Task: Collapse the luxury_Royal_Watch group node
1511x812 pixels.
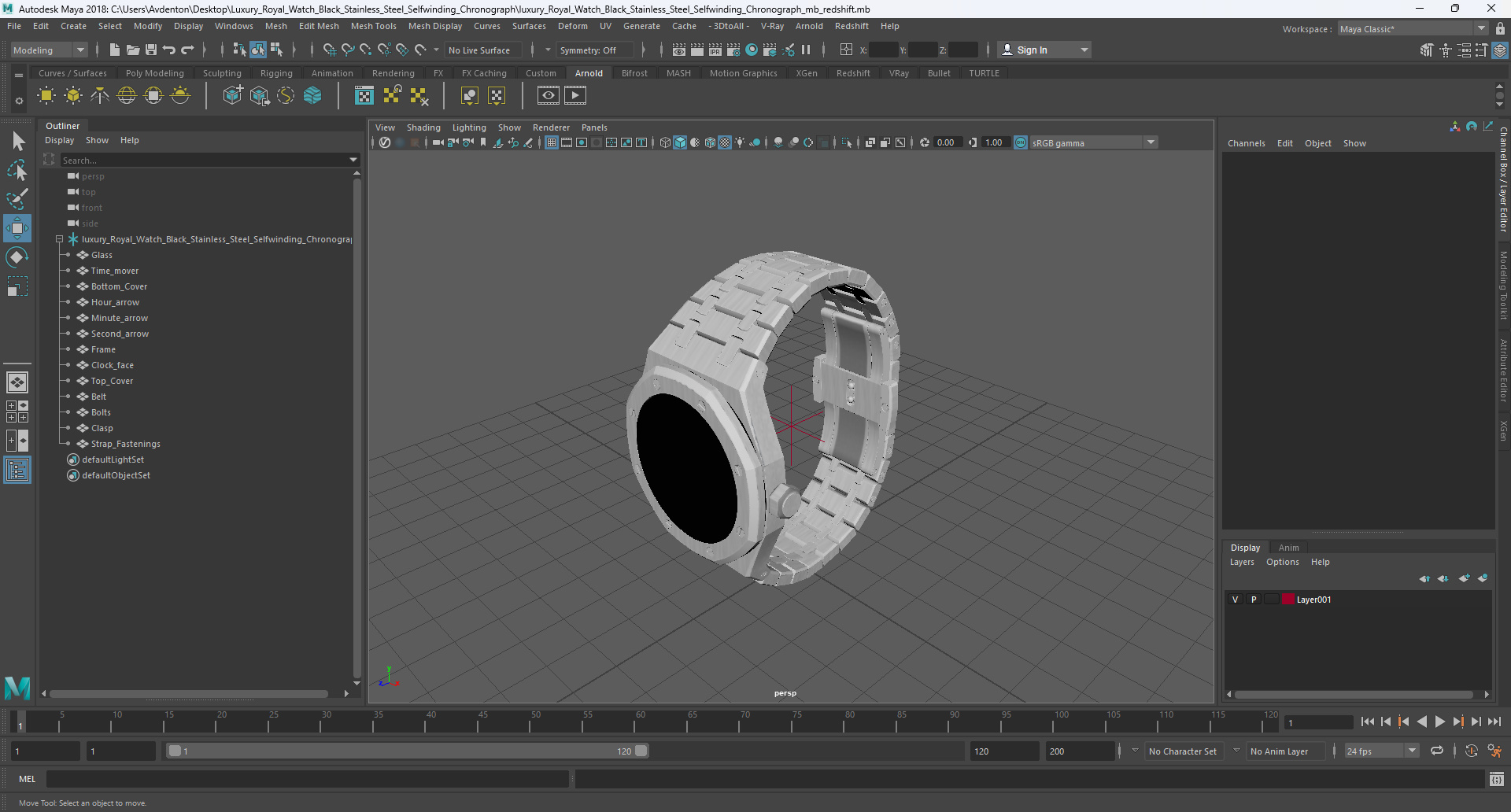Action: 59,239
